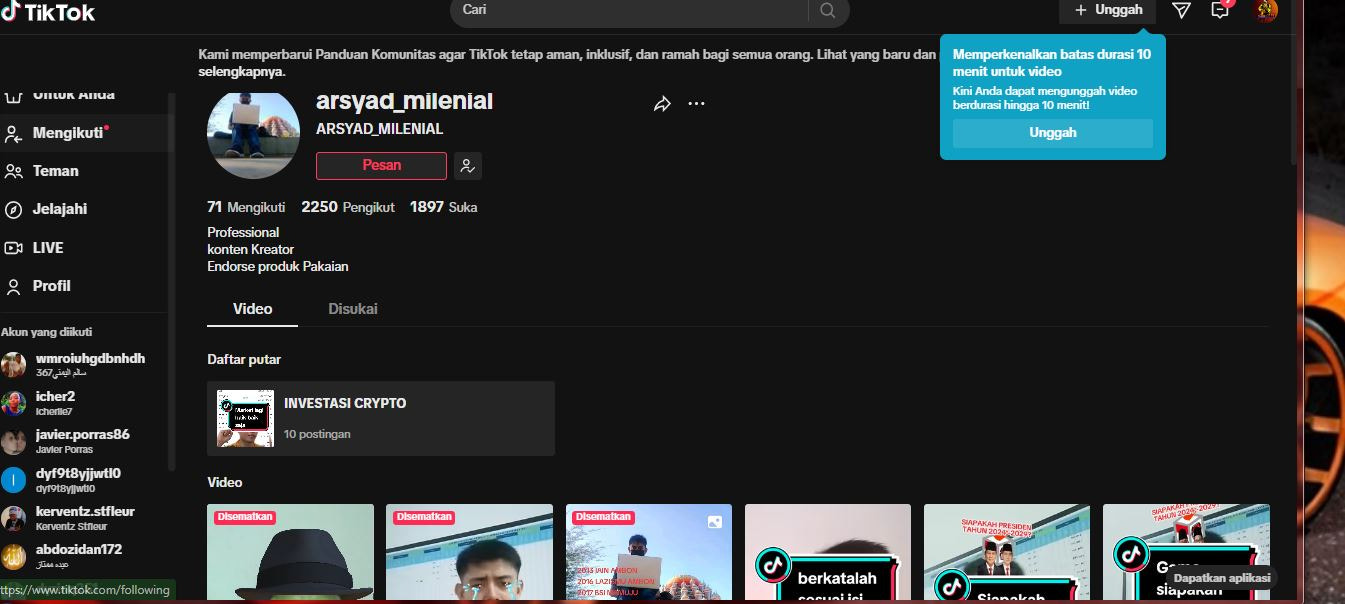Open the three-dots more options
Image resolution: width=1345 pixels, height=604 pixels.
(x=697, y=104)
